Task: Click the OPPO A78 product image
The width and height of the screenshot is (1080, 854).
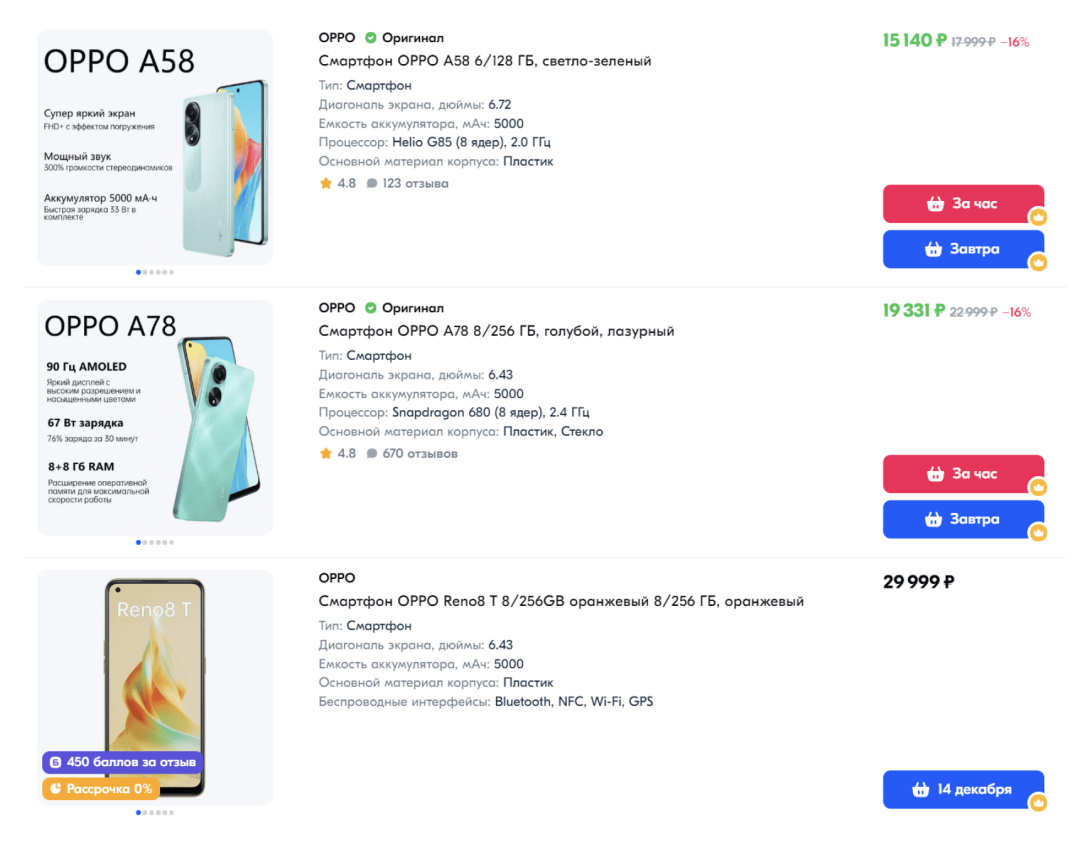Action: [x=155, y=417]
